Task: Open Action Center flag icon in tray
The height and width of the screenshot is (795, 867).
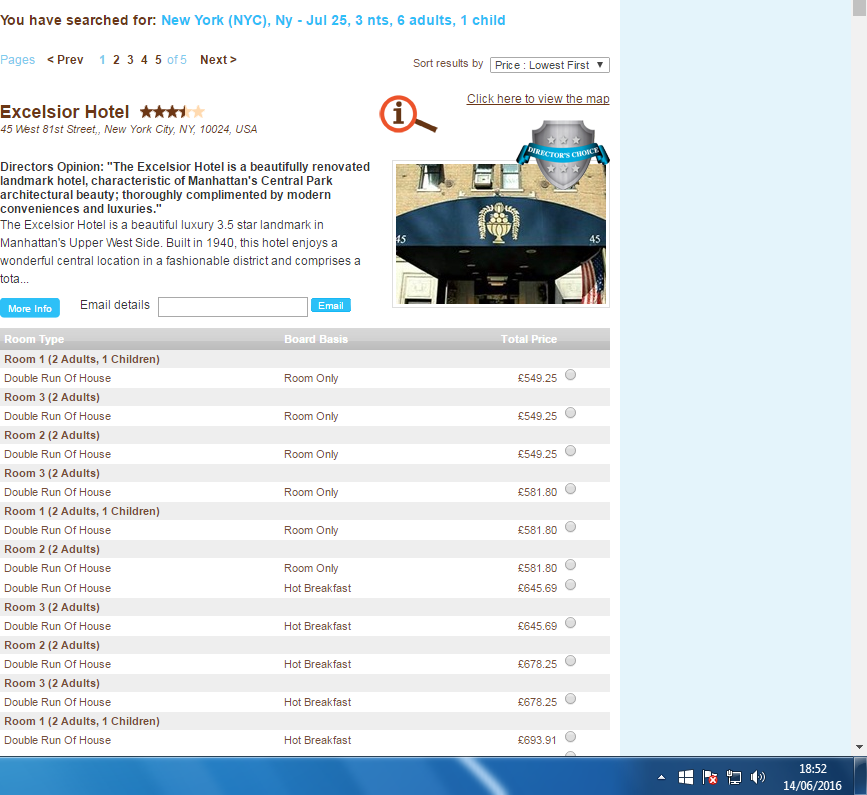Action: point(710,777)
